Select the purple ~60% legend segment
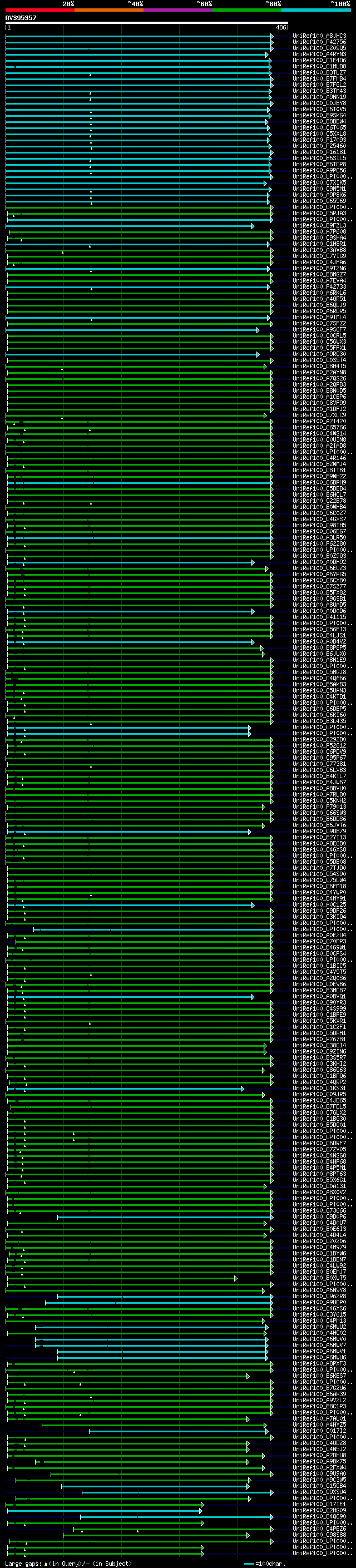Screen dimensions: 356x1568 point(177,10)
